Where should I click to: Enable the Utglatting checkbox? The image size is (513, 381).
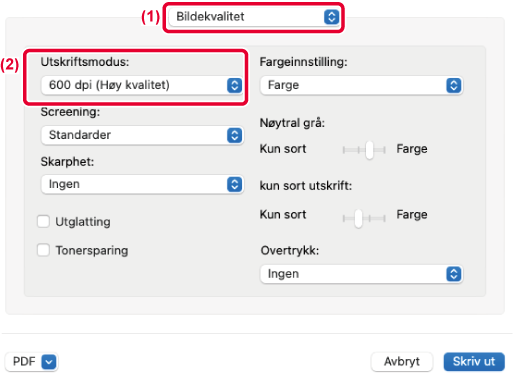click(43, 221)
